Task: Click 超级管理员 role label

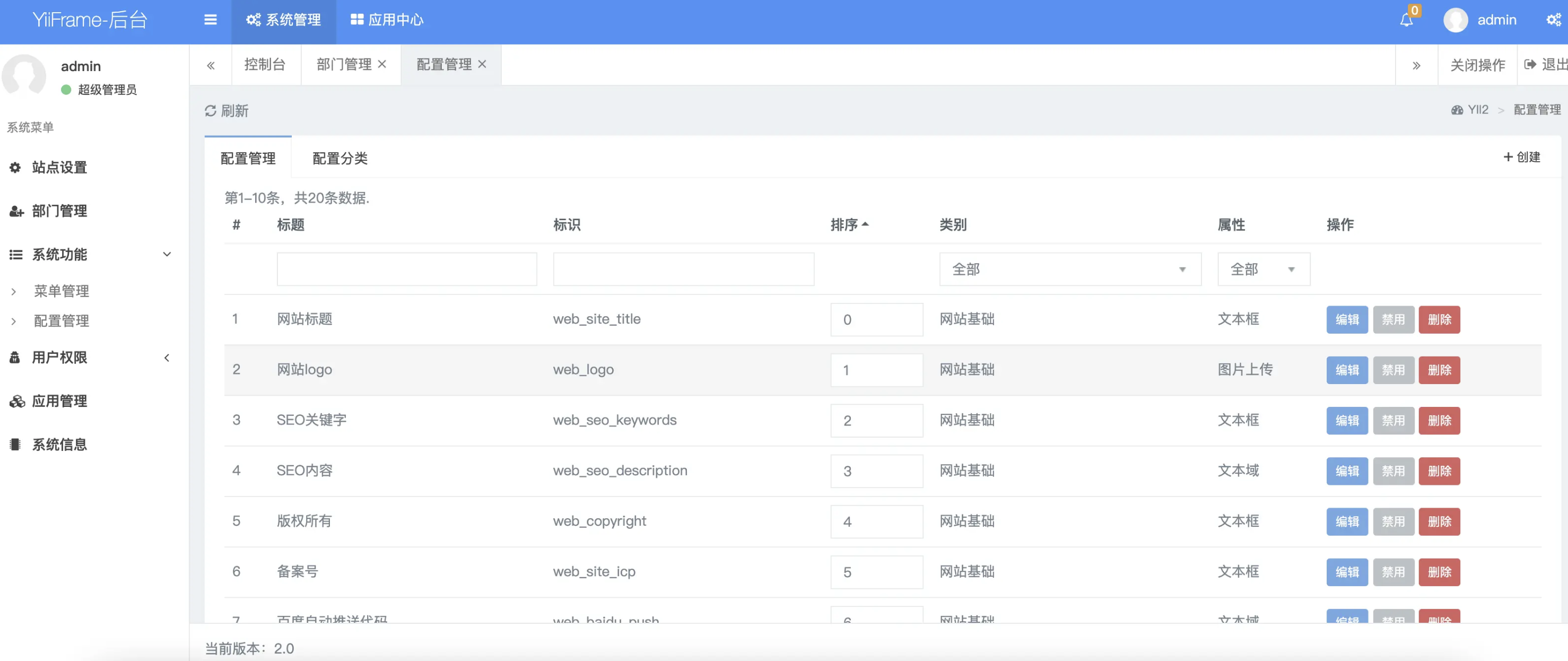Action: [x=107, y=90]
